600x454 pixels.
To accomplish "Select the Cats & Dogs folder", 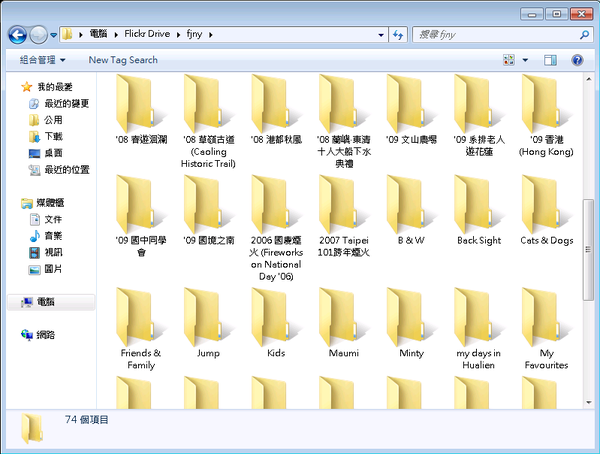I will pyautogui.click(x=546, y=210).
